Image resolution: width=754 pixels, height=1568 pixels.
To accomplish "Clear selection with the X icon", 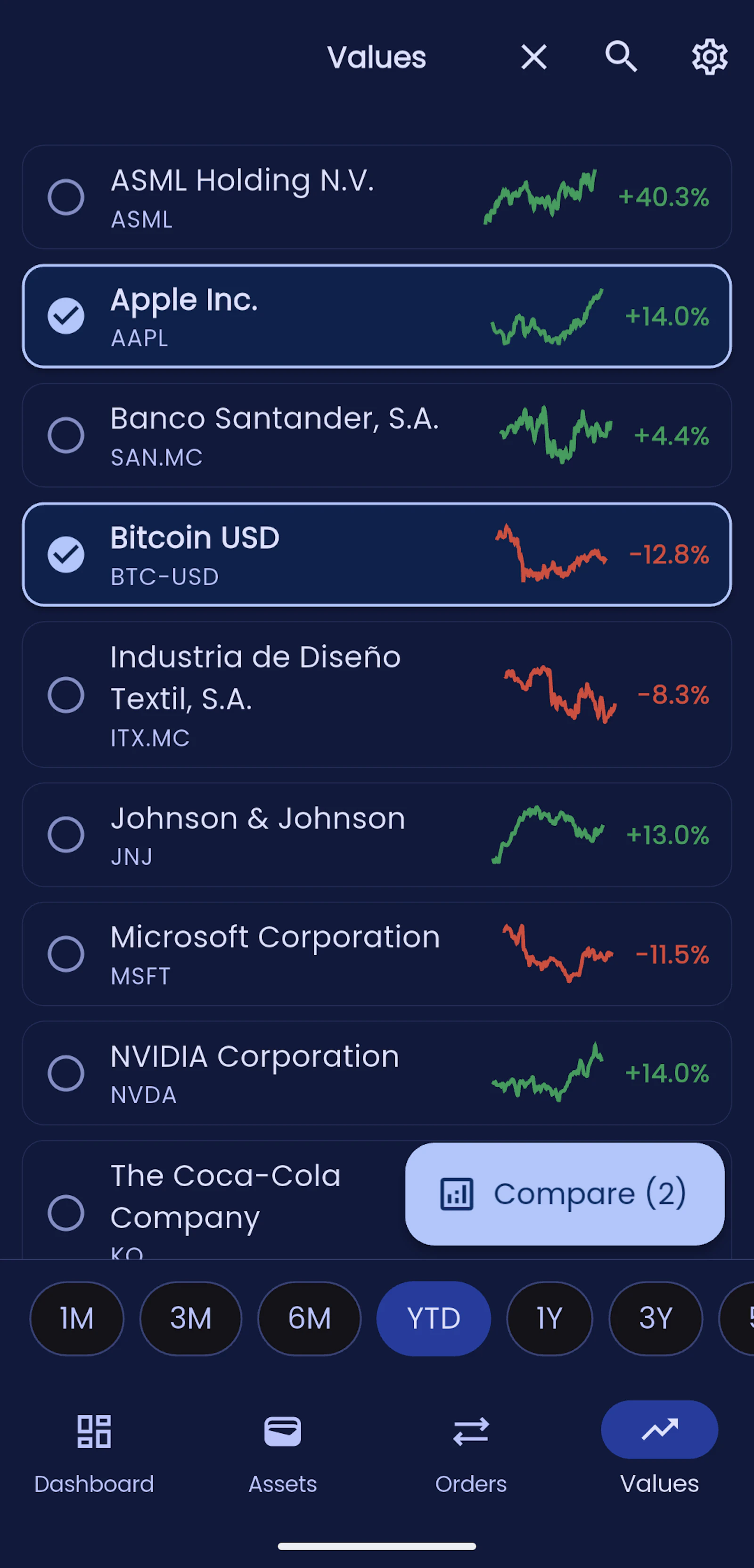I will [x=534, y=57].
